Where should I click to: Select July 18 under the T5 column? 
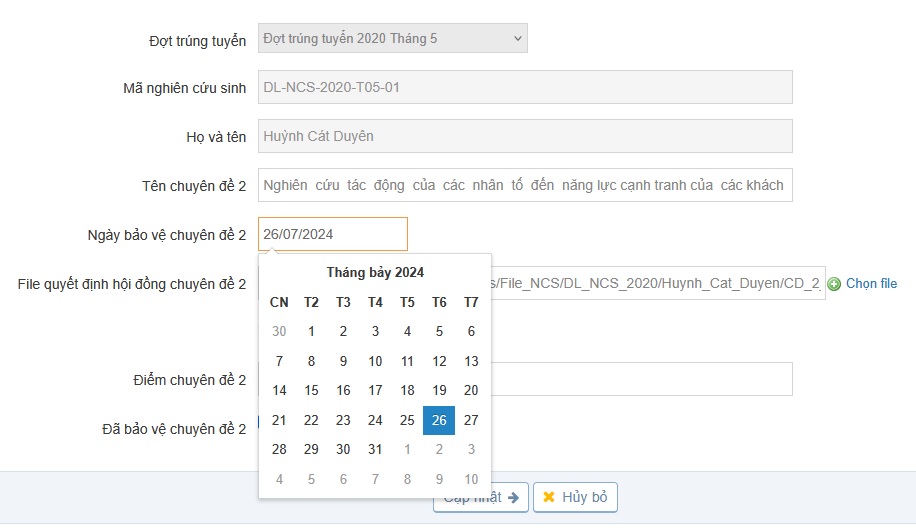[x=407, y=391]
